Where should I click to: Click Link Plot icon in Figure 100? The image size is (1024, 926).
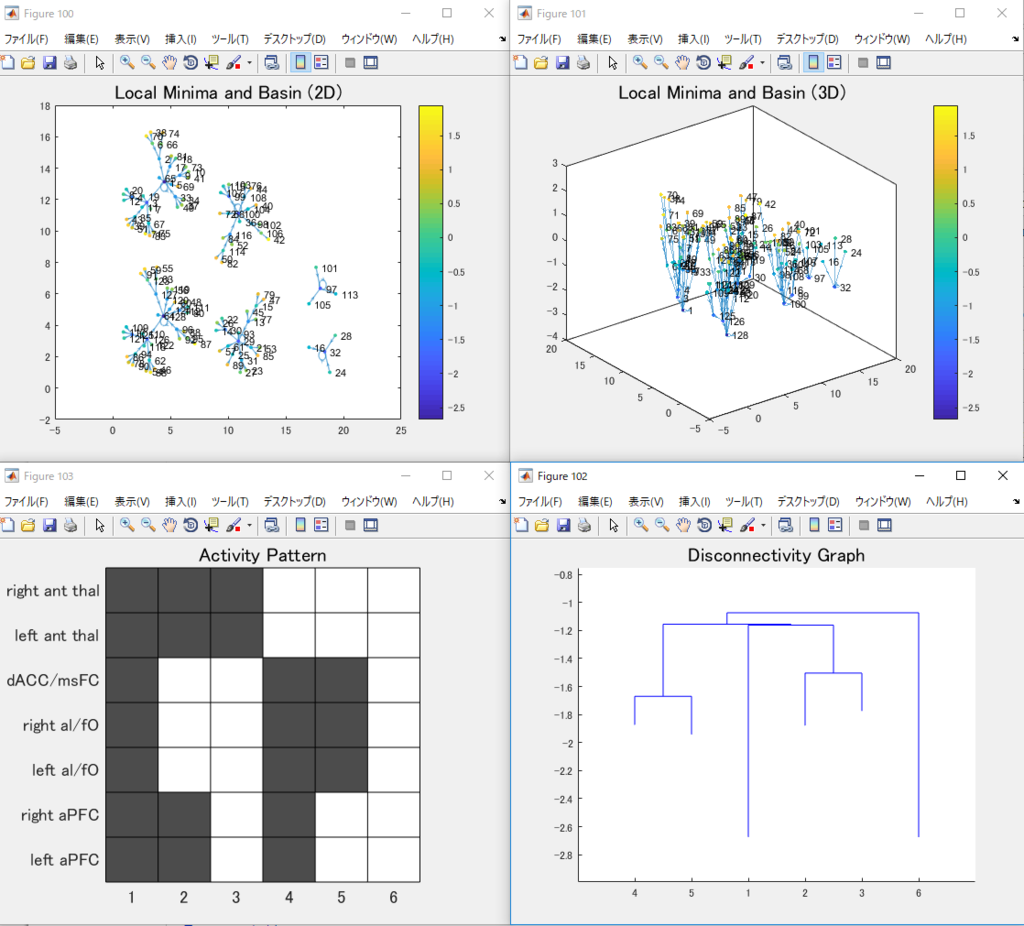point(272,63)
